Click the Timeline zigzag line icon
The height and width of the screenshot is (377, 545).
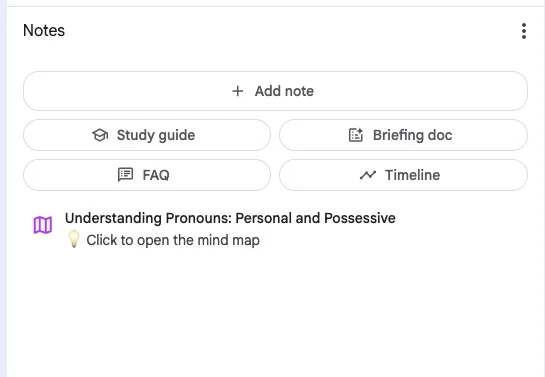coord(368,175)
